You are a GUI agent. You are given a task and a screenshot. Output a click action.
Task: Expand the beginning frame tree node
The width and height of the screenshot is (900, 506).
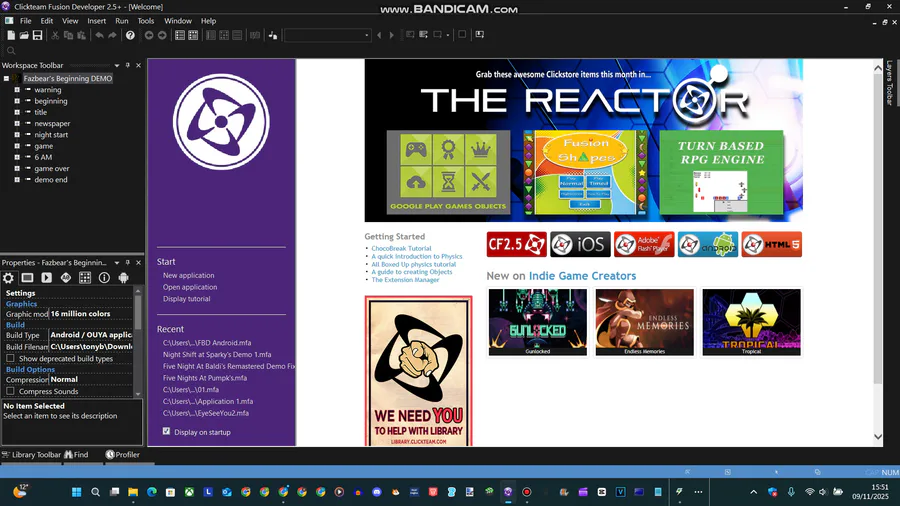17,101
